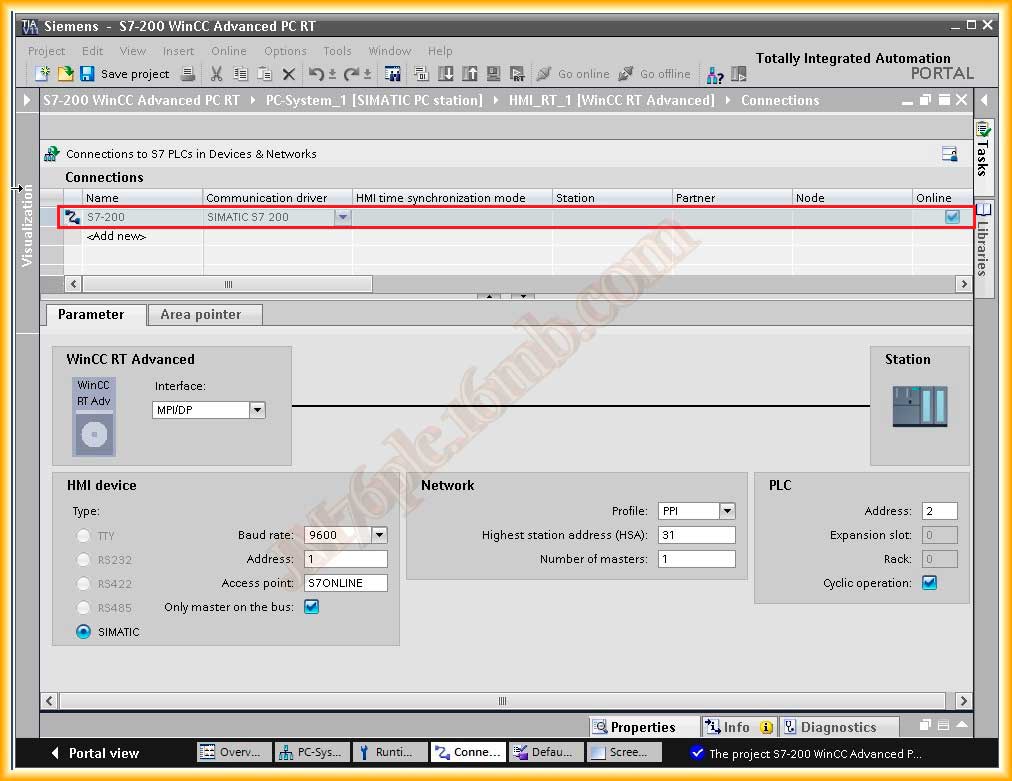Click the download to device icon
This screenshot has width=1012, height=781.
pyautogui.click(x=445, y=74)
